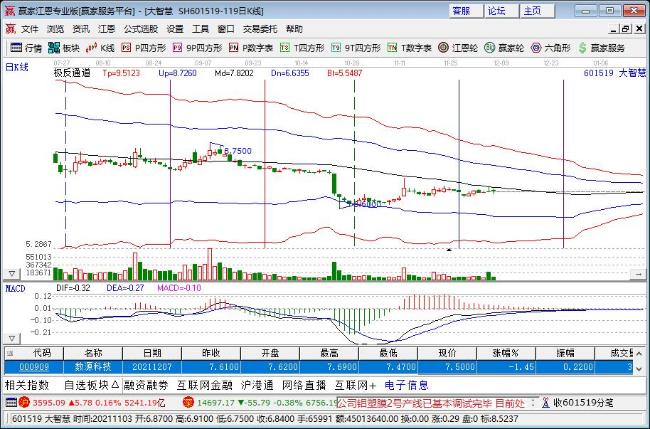Open the 设置 menu
The image size is (650, 429).
(x=175, y=29)
